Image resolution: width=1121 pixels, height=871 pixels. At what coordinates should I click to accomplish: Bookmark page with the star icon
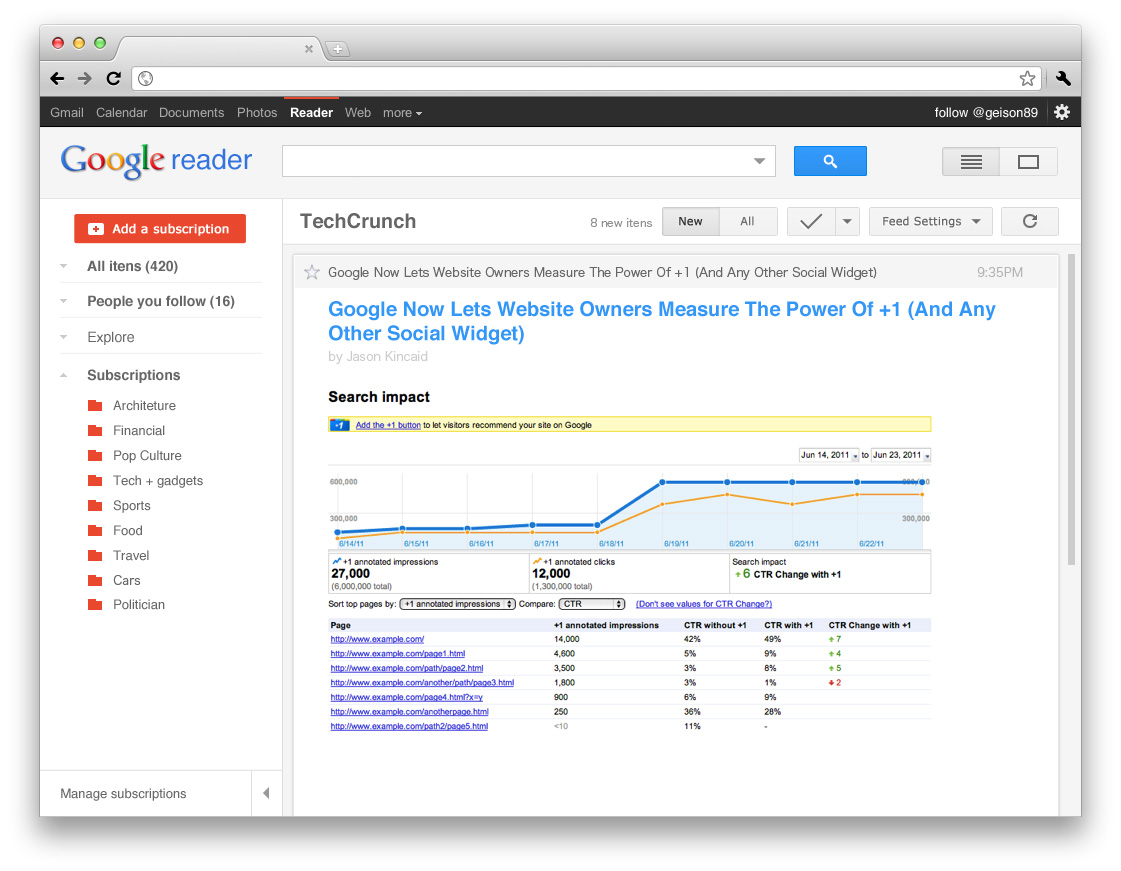click(x=1027, y=78)
